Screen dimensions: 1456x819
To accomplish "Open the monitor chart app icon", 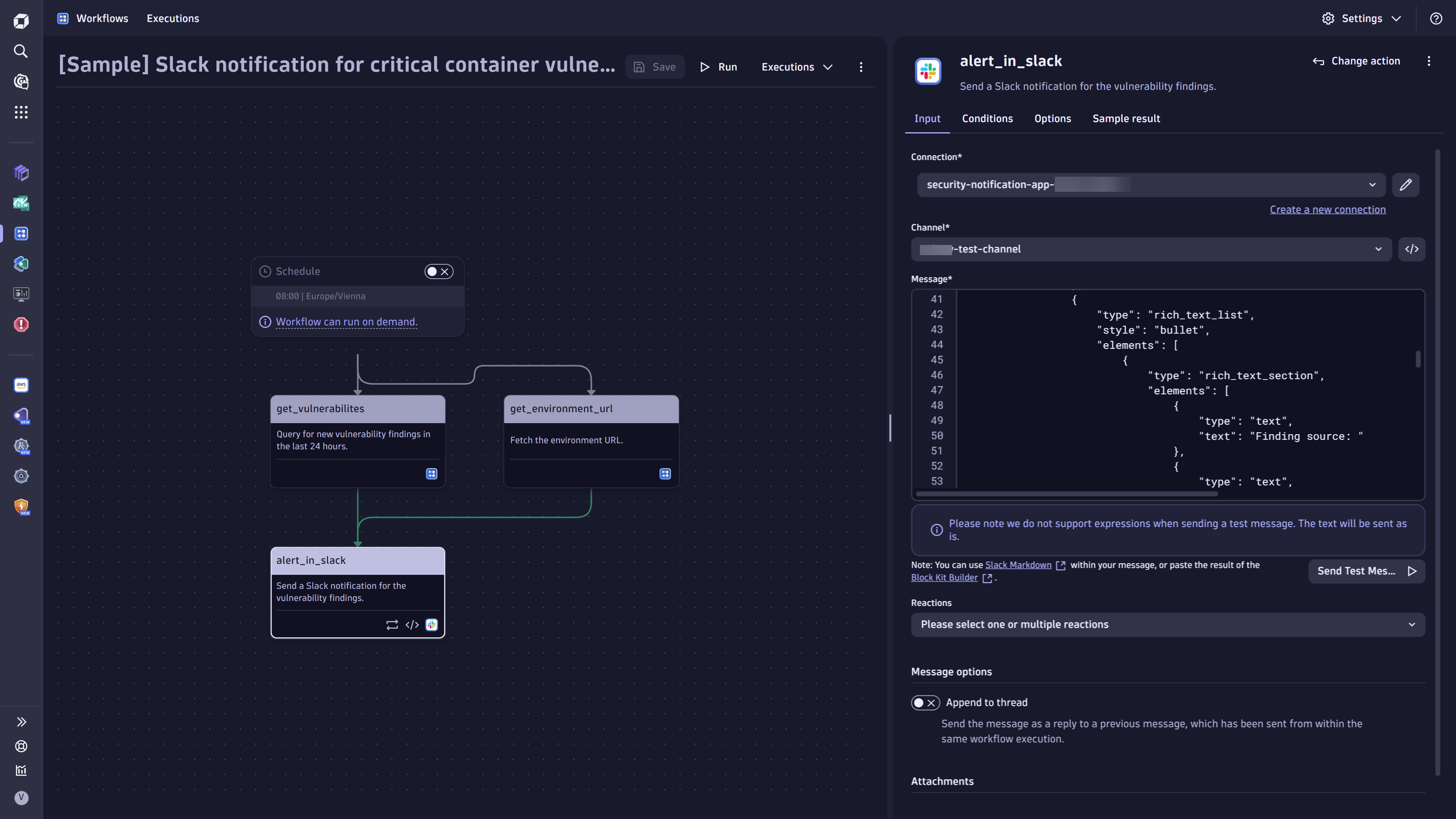I will point(21,294).
